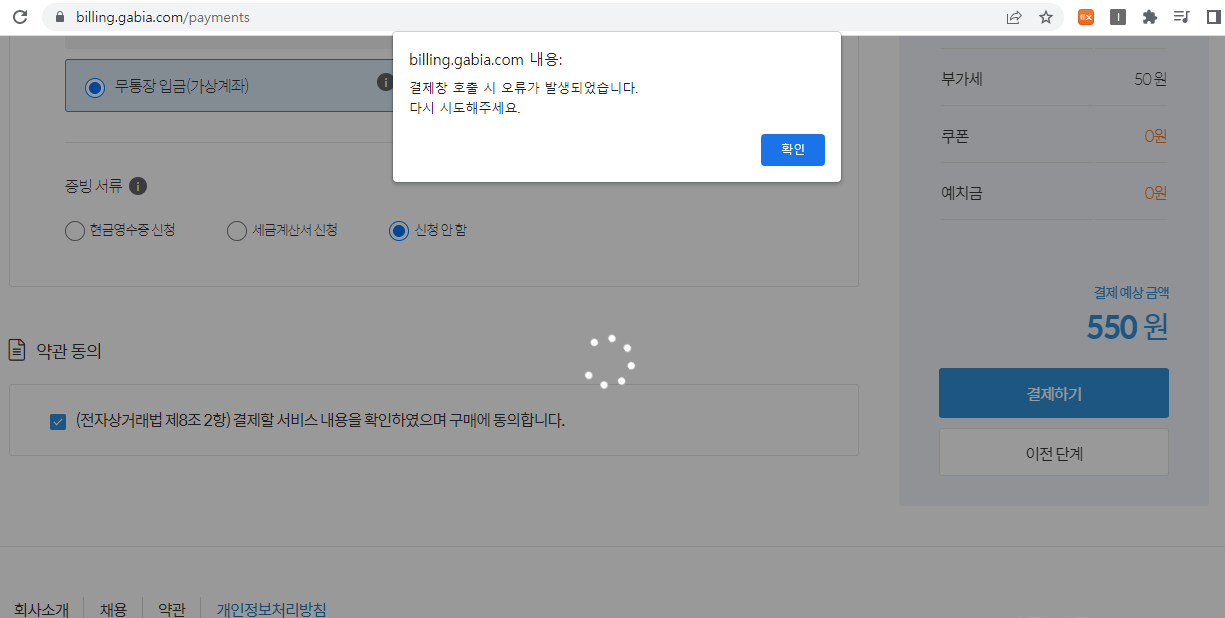This screenshot has height=618, width=1225.
Task: Click the 약관 동의 heading
Action: point(69,351)
